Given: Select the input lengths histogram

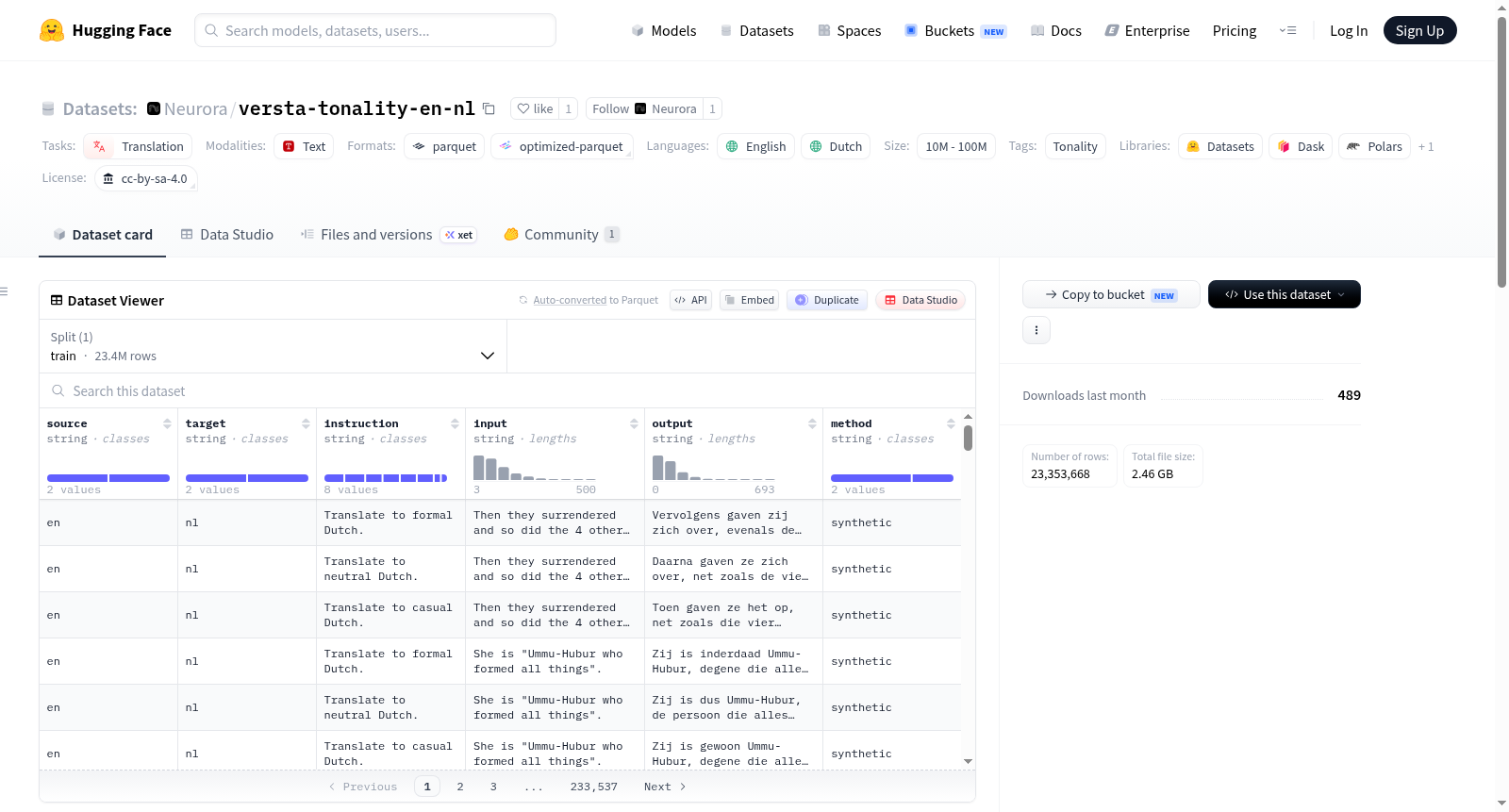Looking at the screenshot, I should click(x=535, y=468).
